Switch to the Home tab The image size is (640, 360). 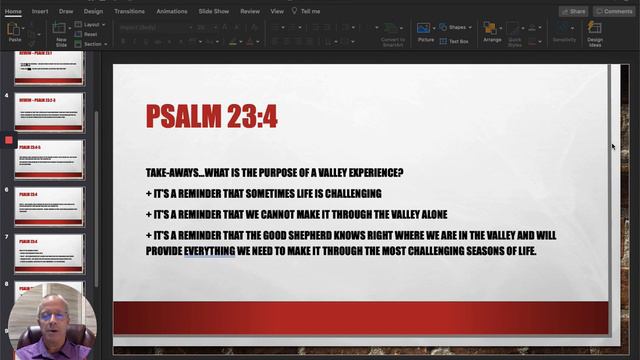tap(13, 11)
